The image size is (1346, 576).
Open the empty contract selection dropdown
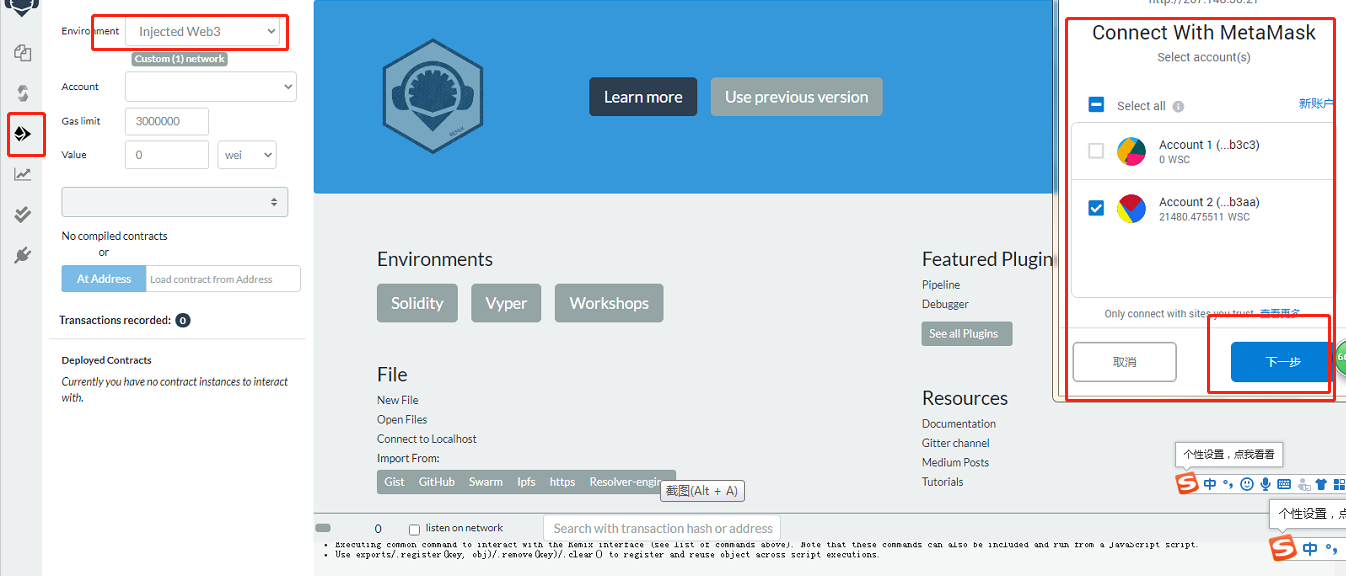pos(175,202)
